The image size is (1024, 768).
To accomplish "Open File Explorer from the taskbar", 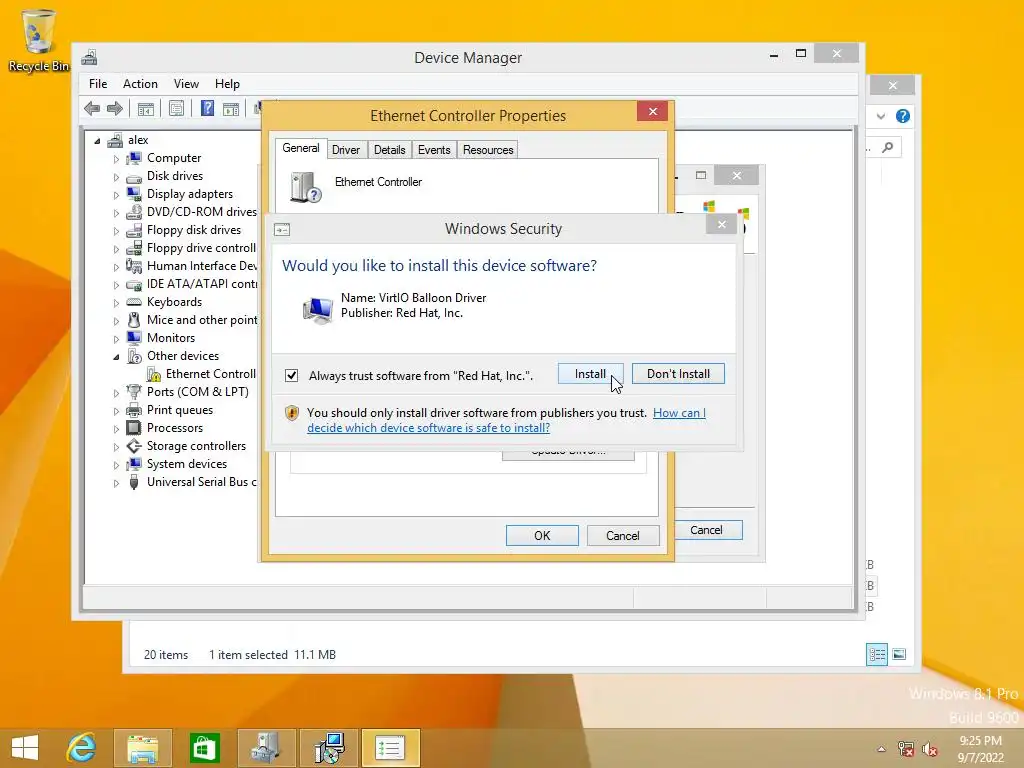I will pyautogui.click(x=142, y=748).
